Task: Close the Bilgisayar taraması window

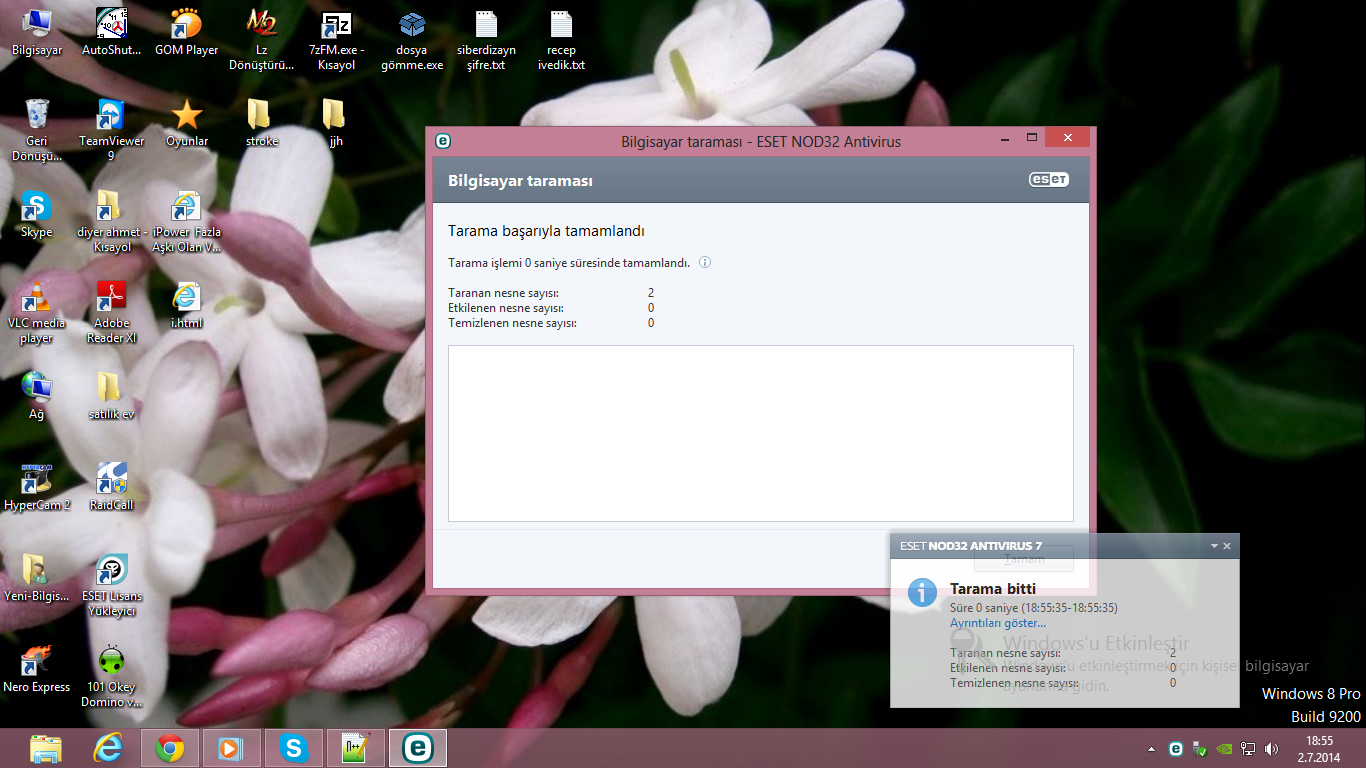Action: 1068,136
